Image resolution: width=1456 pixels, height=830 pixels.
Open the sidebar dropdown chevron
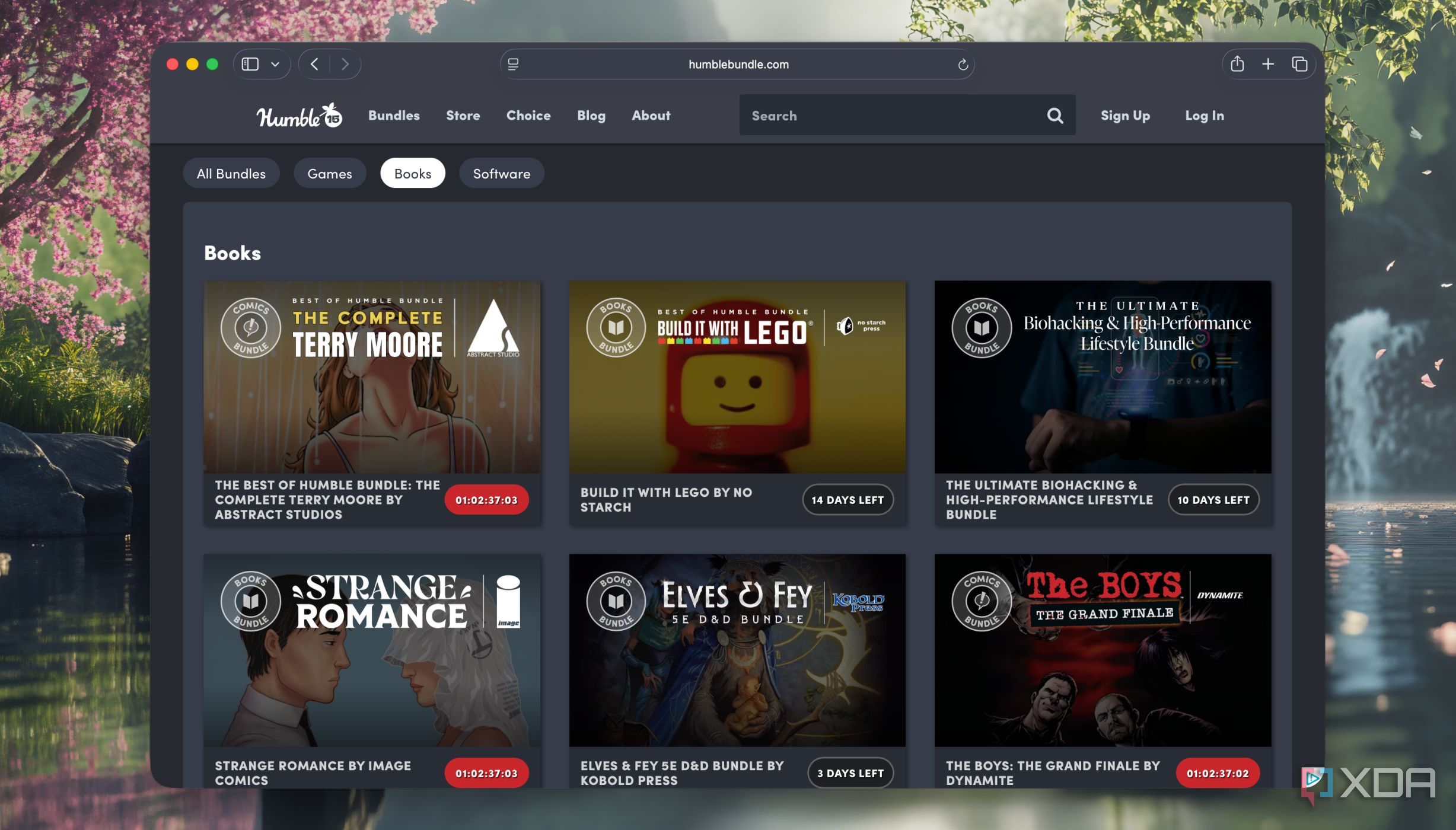click(x=275, y=64)
